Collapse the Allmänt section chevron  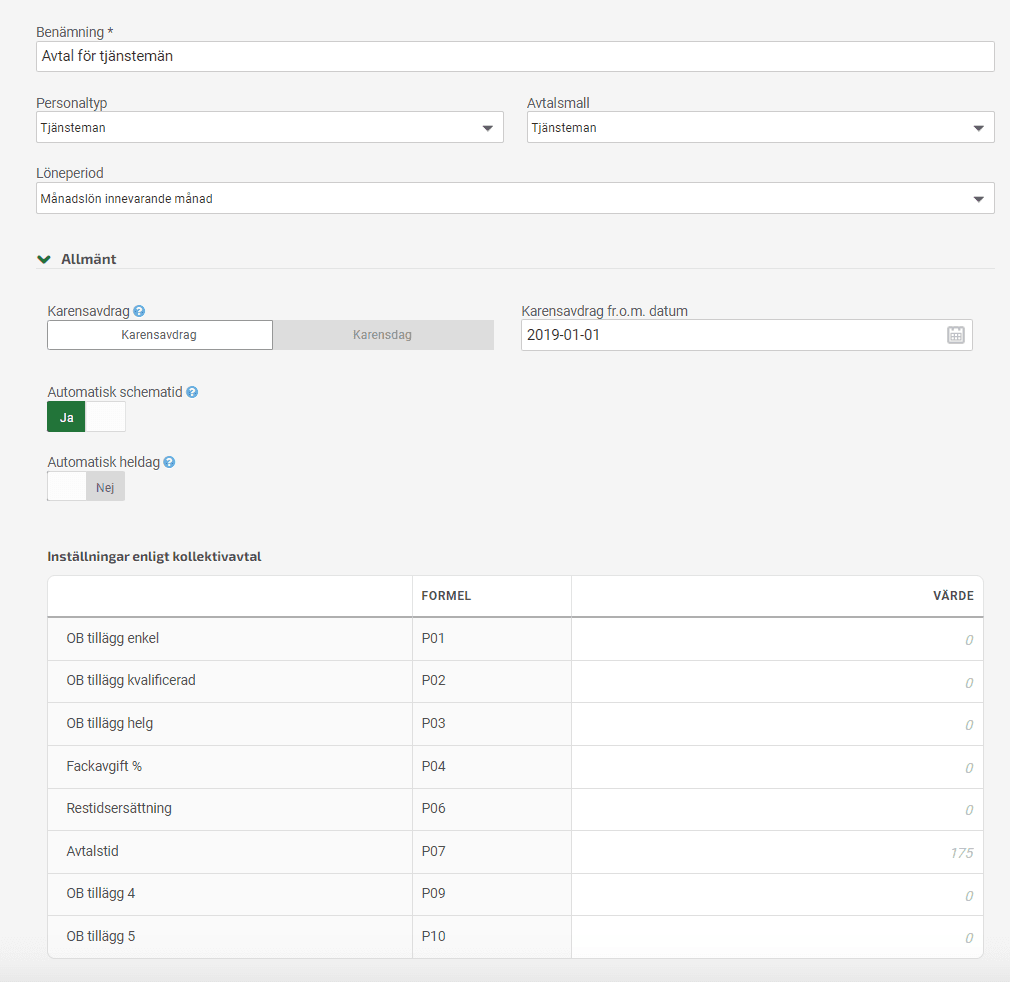44,259
